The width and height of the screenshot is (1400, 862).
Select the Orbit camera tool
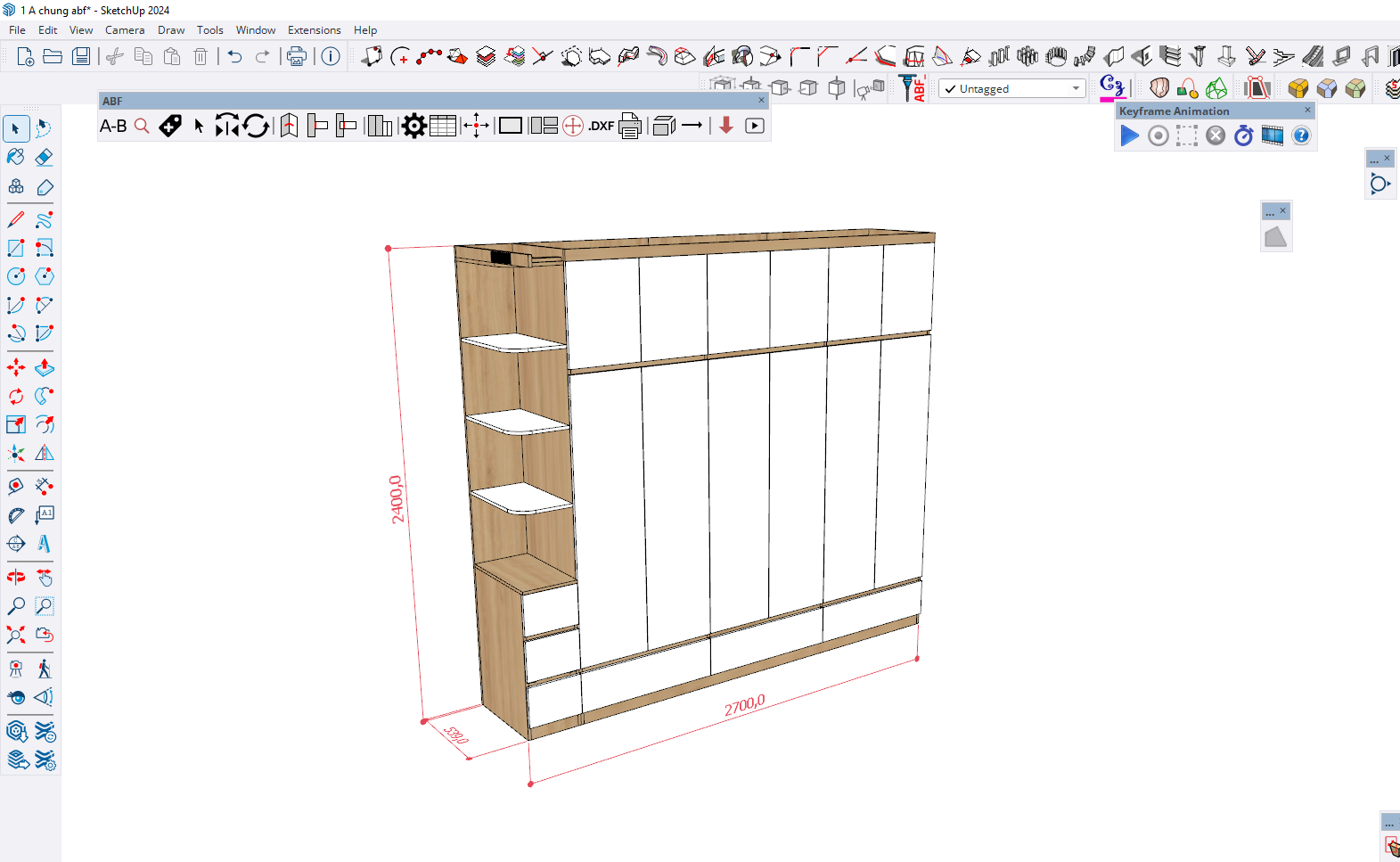16,578
